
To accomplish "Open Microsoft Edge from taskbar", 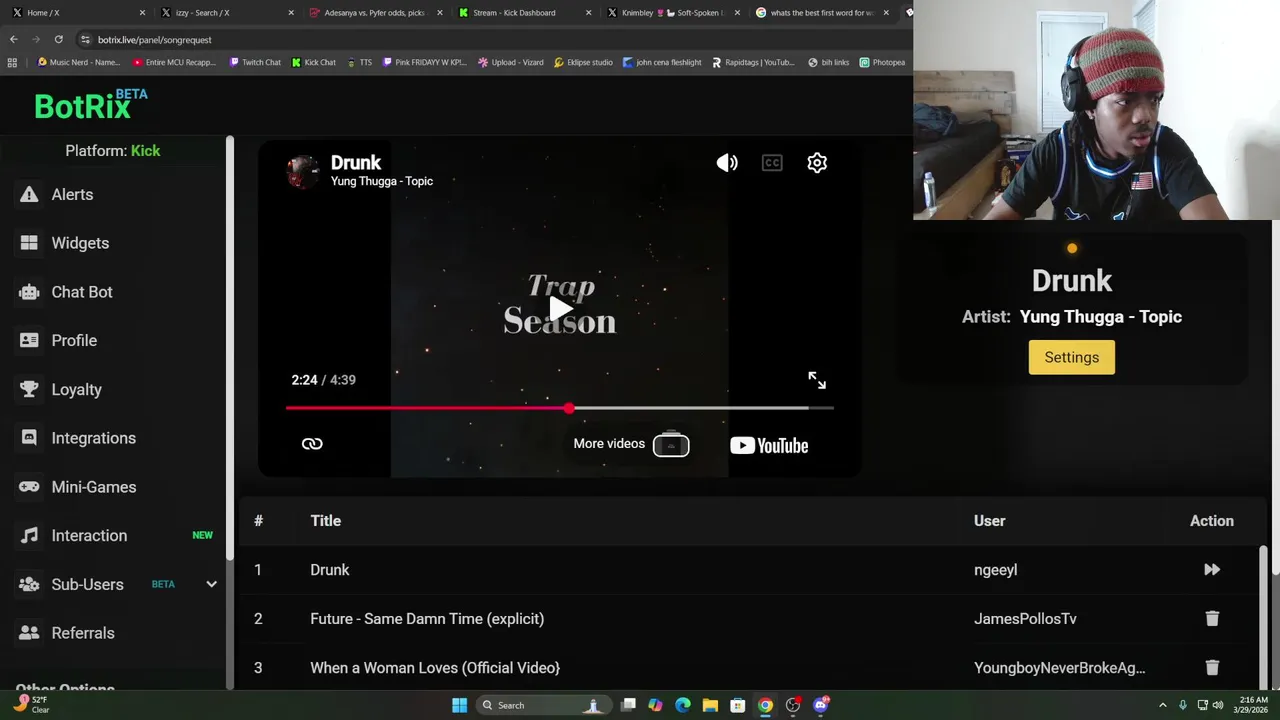I will click(x=683, y=705).
